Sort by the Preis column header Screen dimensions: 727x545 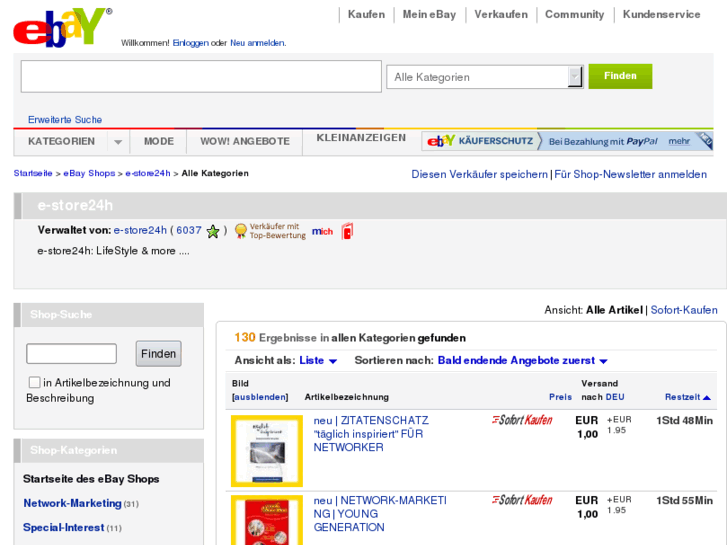(560, 397)
